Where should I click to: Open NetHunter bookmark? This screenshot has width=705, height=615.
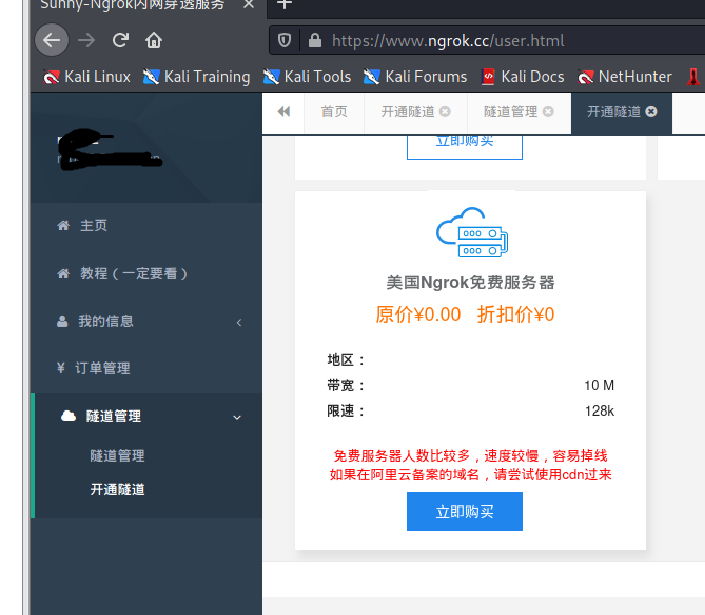click(625, 76)
